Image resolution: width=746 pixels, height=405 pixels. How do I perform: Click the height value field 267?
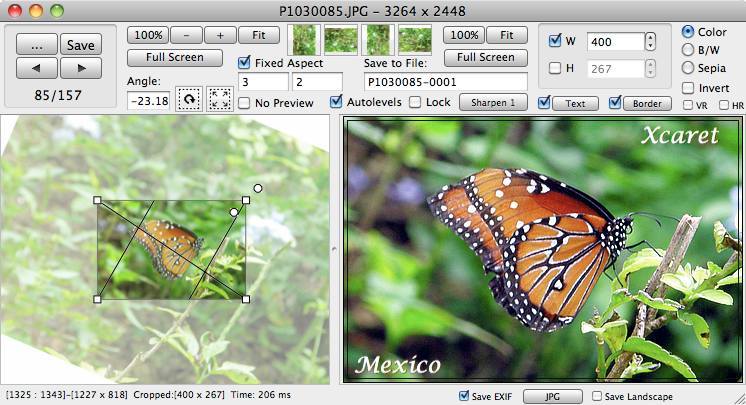(x=616, y=69)
